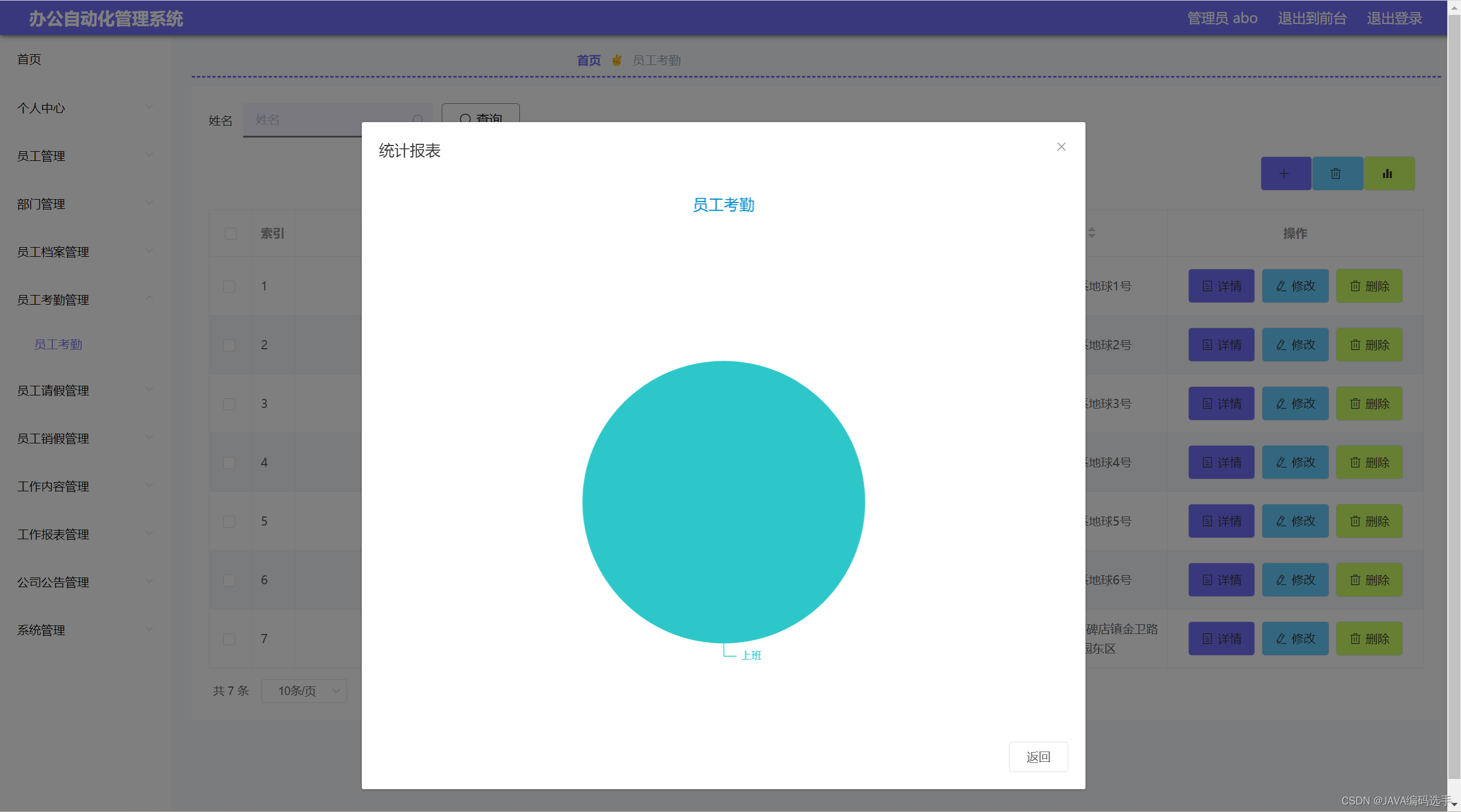Check the checkbox for row 6

229,580
